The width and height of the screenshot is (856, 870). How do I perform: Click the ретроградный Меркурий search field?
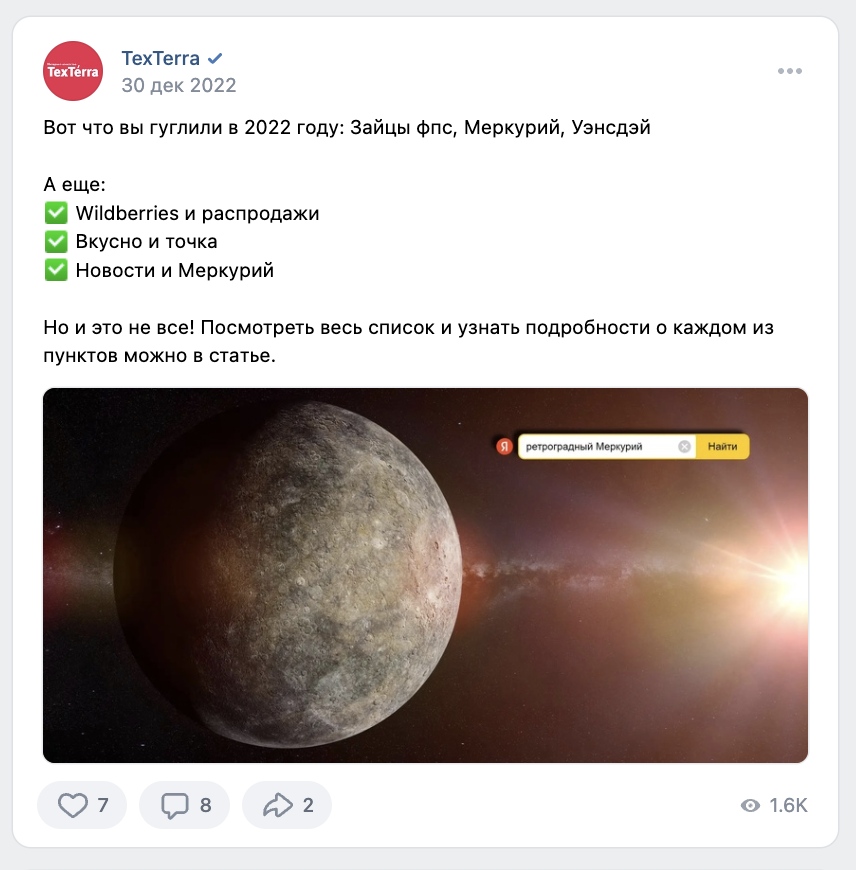pyautogui.click(x=596, y=447)
